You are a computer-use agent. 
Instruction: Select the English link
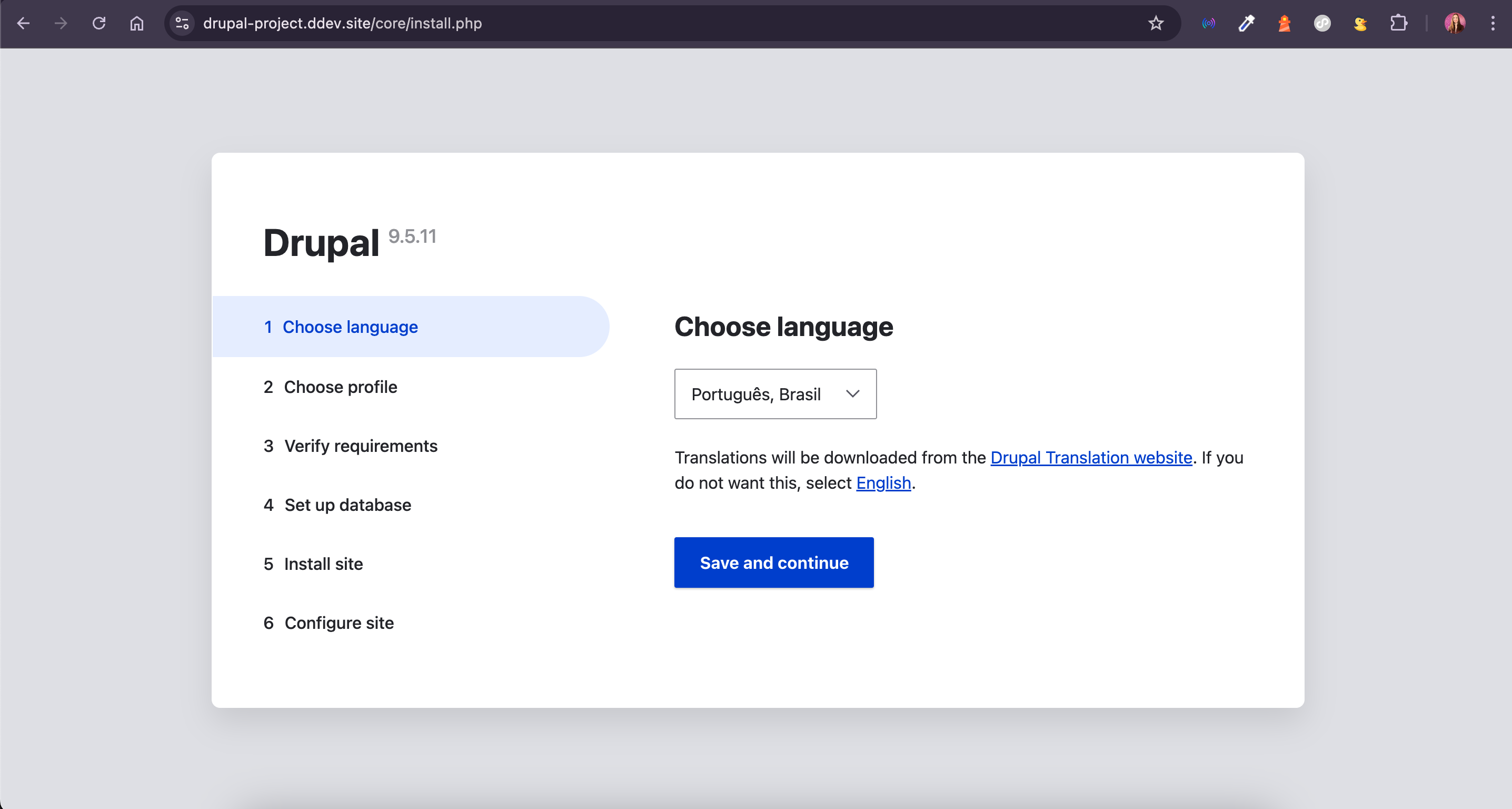[x=883, y=482]
